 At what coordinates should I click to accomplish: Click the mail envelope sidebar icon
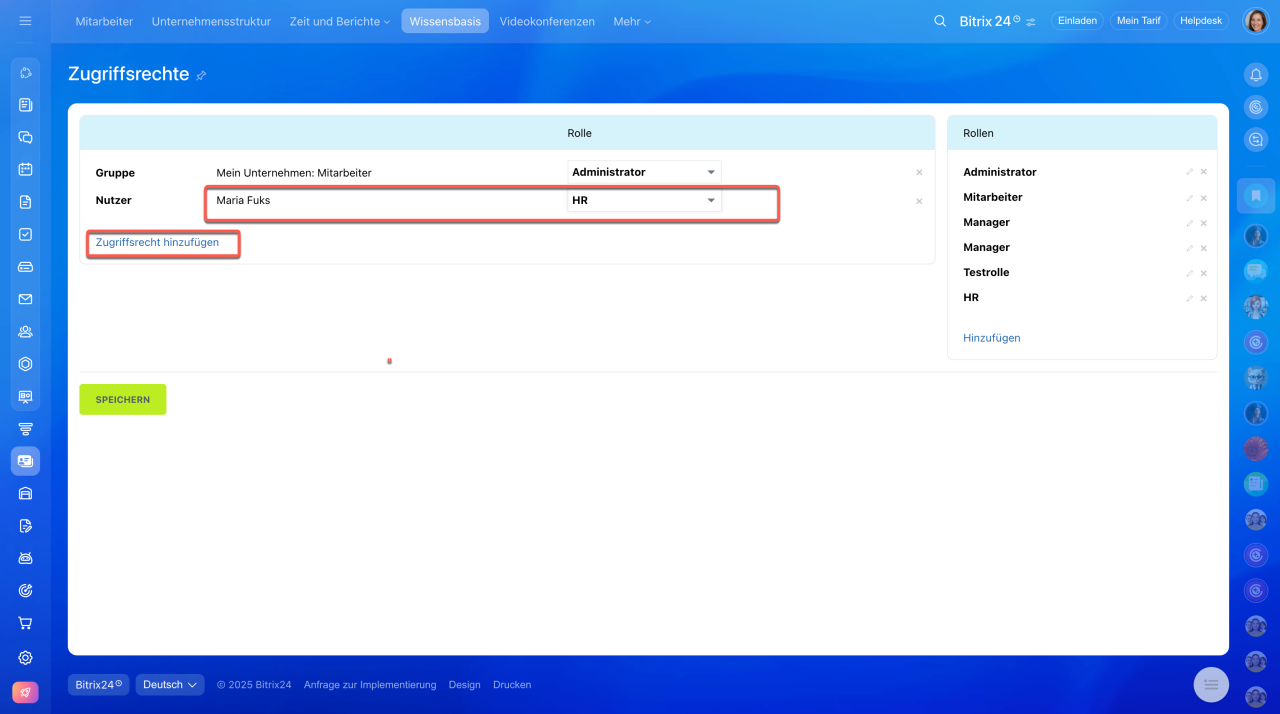26,299
